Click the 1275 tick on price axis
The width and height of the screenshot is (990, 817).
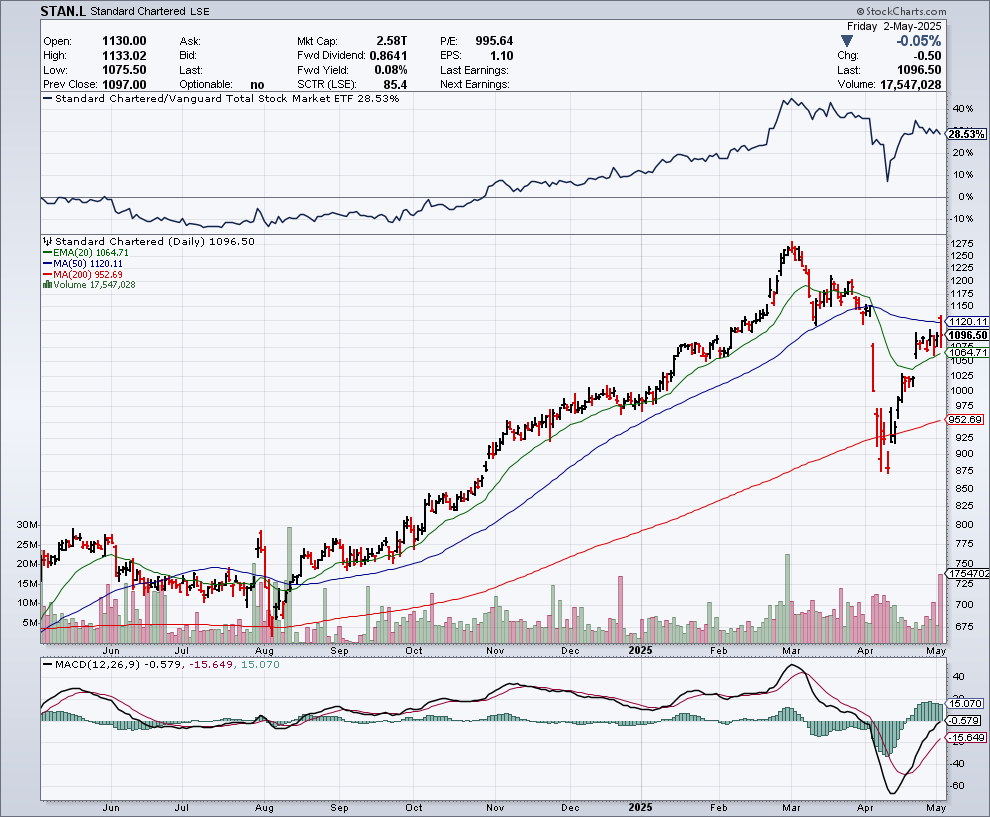[x=961, y=244]
